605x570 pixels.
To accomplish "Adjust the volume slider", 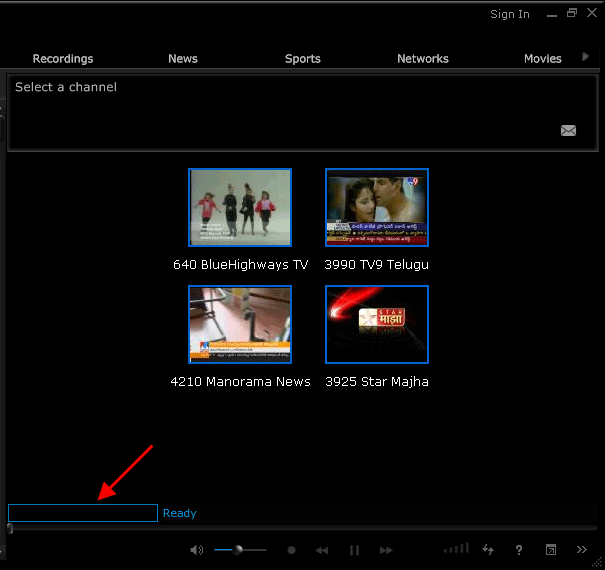I will pos(239,550).
